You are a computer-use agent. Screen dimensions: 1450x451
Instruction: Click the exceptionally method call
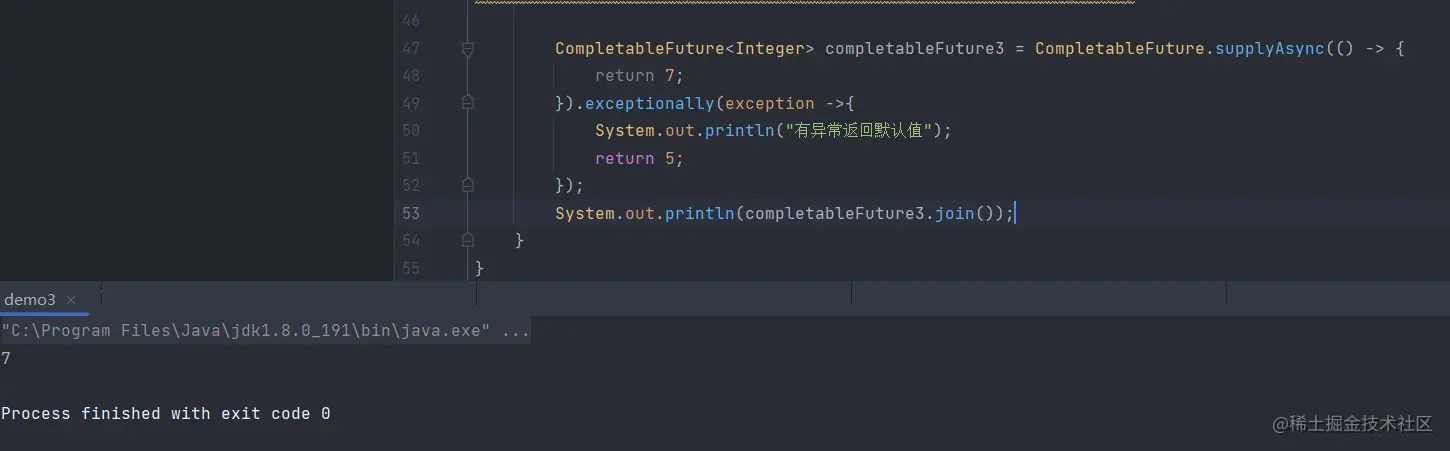pos(650,103)
